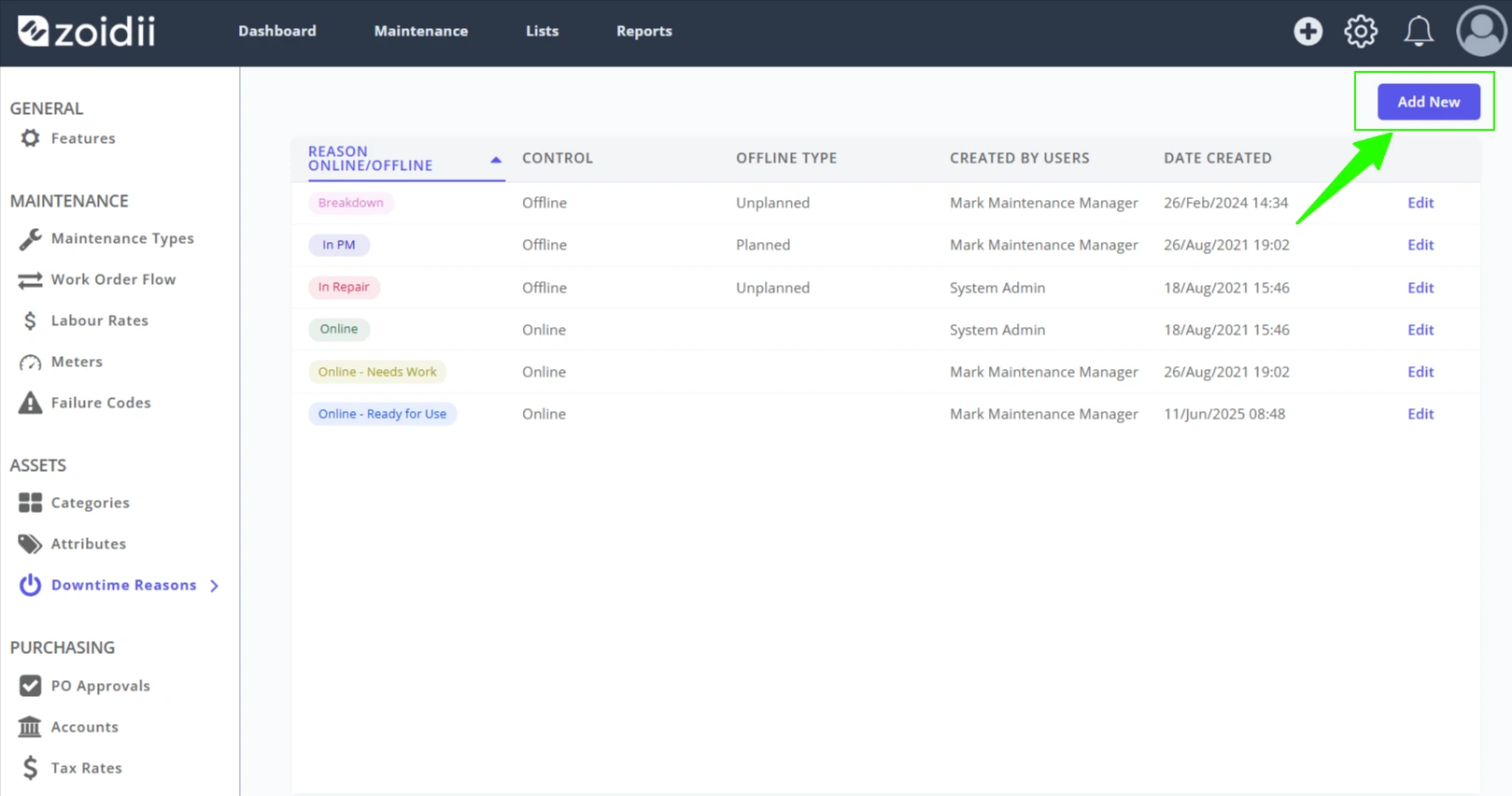Click the pink Breakdown reason tag
This screenshot has height=796, width=1512.
click(x=351, y=203)
